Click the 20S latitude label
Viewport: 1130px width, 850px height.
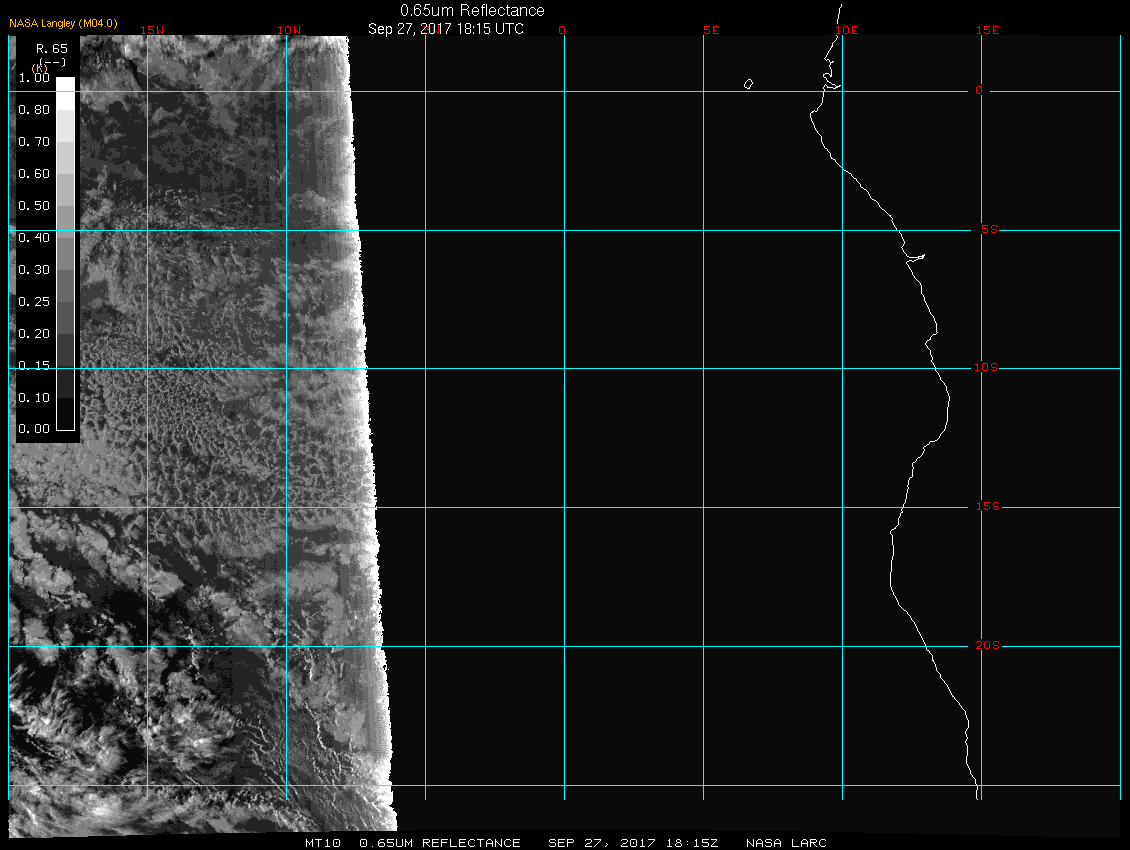tap(986, 646)
